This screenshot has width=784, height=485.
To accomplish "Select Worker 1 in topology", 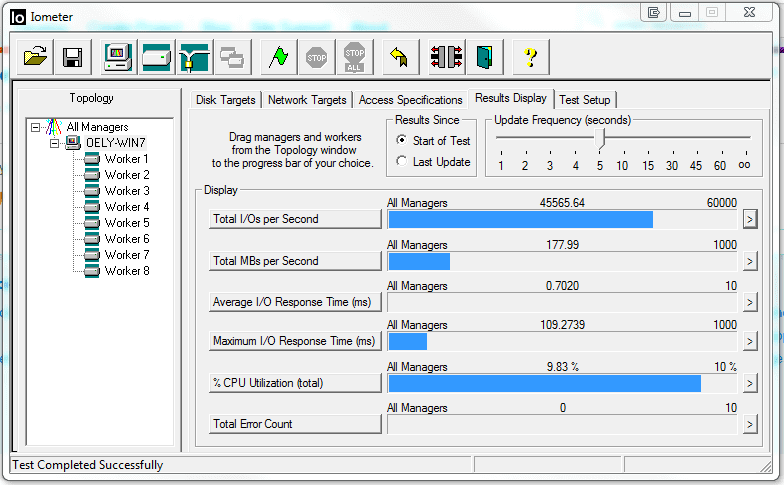I will pos(126,159).
